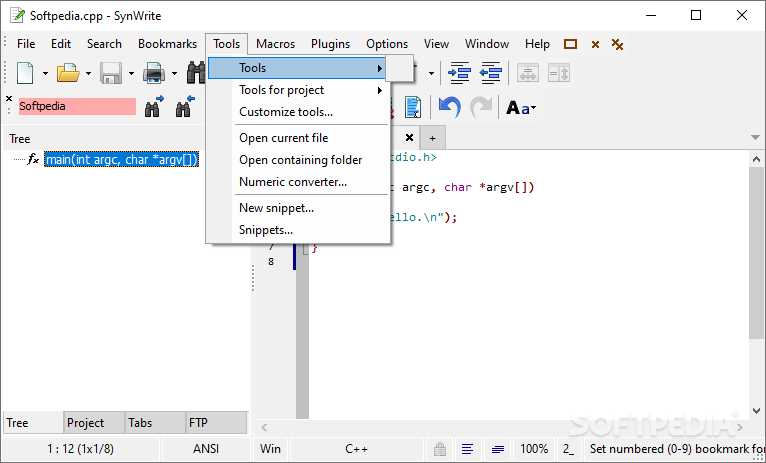Open the Plugins menu

[331, 44]
